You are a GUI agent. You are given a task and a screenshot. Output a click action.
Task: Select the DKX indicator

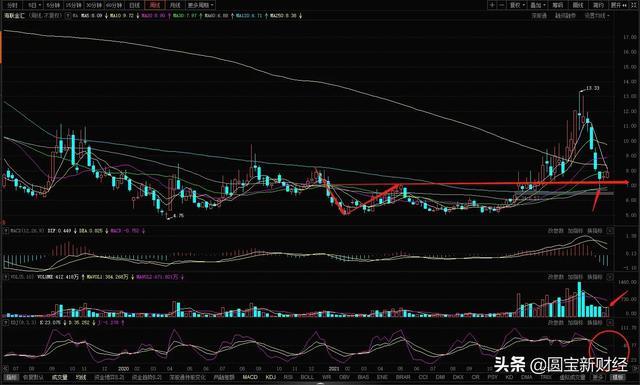pyautogui.click(x=458, y=377)
